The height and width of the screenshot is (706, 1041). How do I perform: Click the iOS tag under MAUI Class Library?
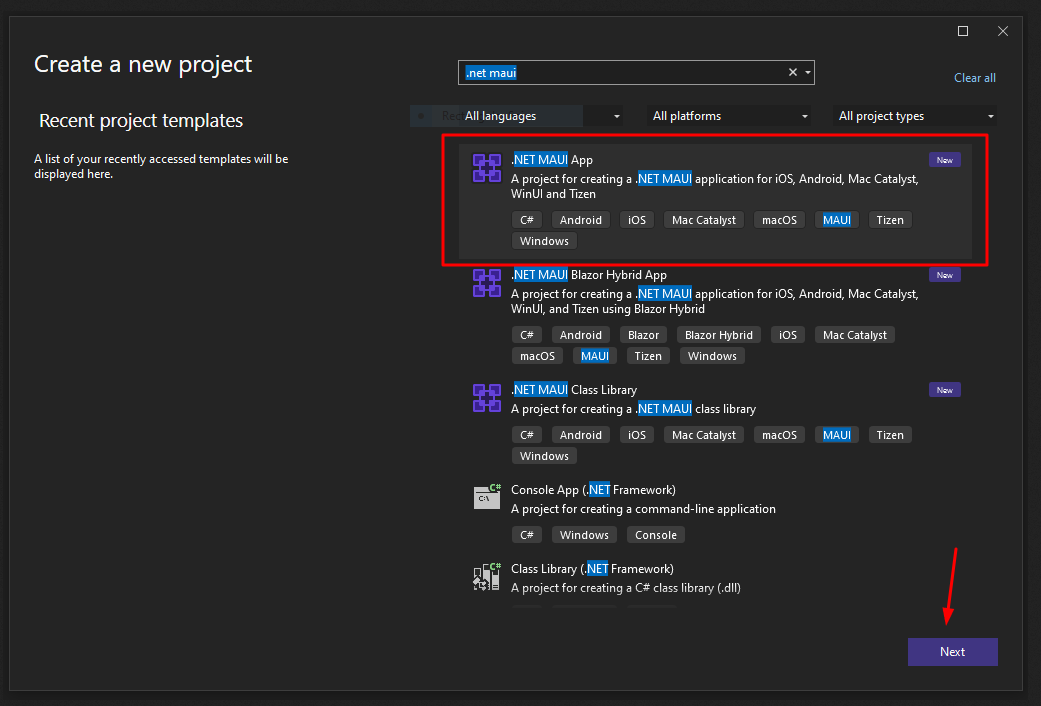click(637, 435)
